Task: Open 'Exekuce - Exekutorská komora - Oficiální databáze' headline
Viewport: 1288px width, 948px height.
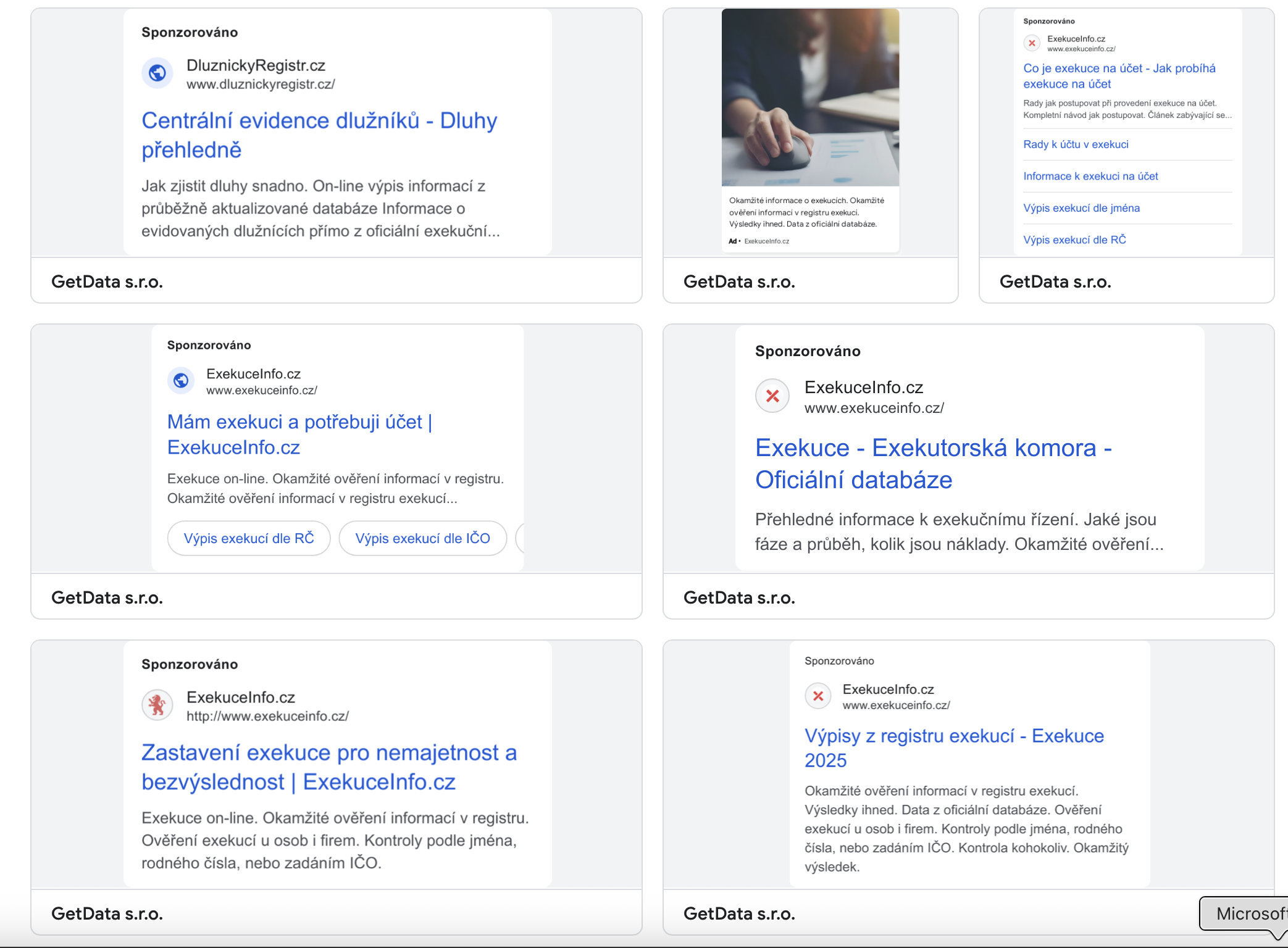Action: tap(934, 464)
